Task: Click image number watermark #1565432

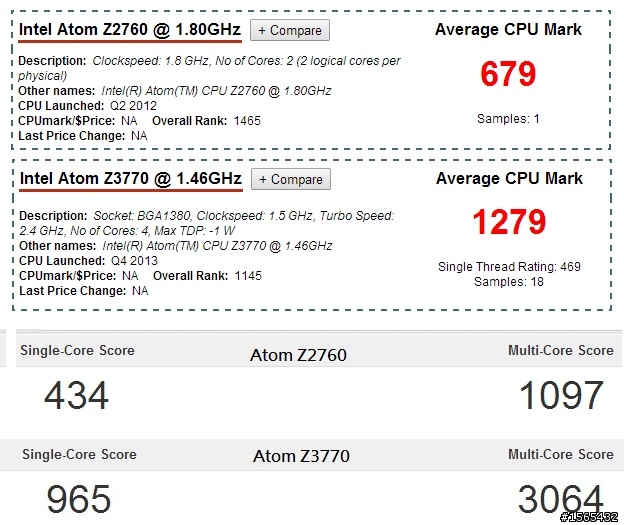Action: 589,517
